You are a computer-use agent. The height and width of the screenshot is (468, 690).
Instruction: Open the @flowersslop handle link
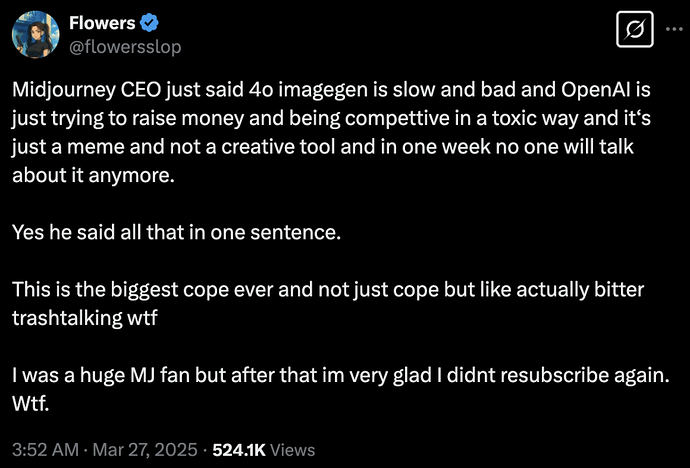tap(126, 46)
